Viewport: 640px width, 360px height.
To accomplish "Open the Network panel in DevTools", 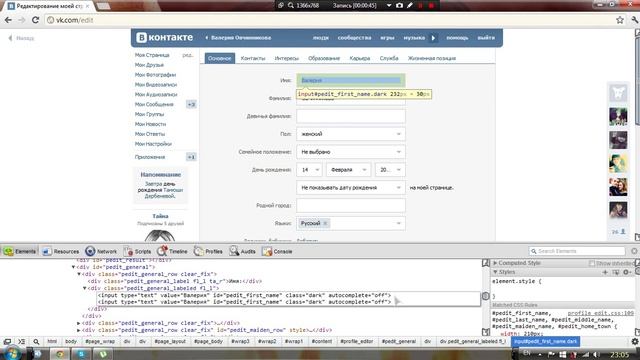I will coord(101,251).
